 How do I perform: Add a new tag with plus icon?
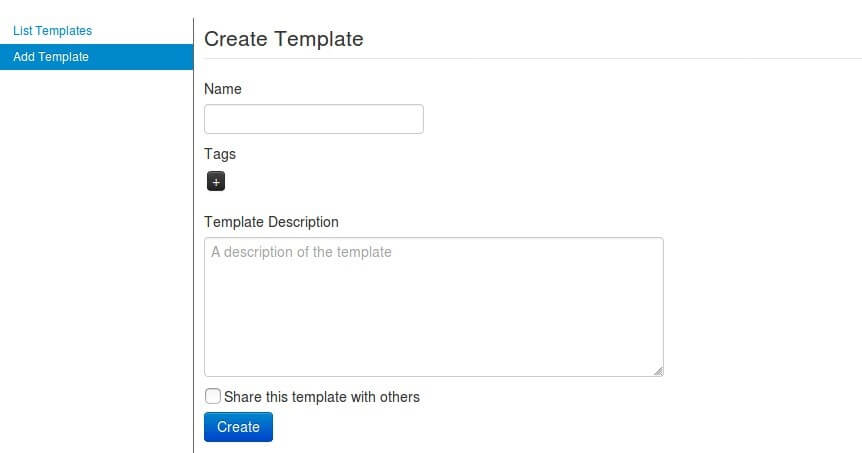(x=216, y=181)
